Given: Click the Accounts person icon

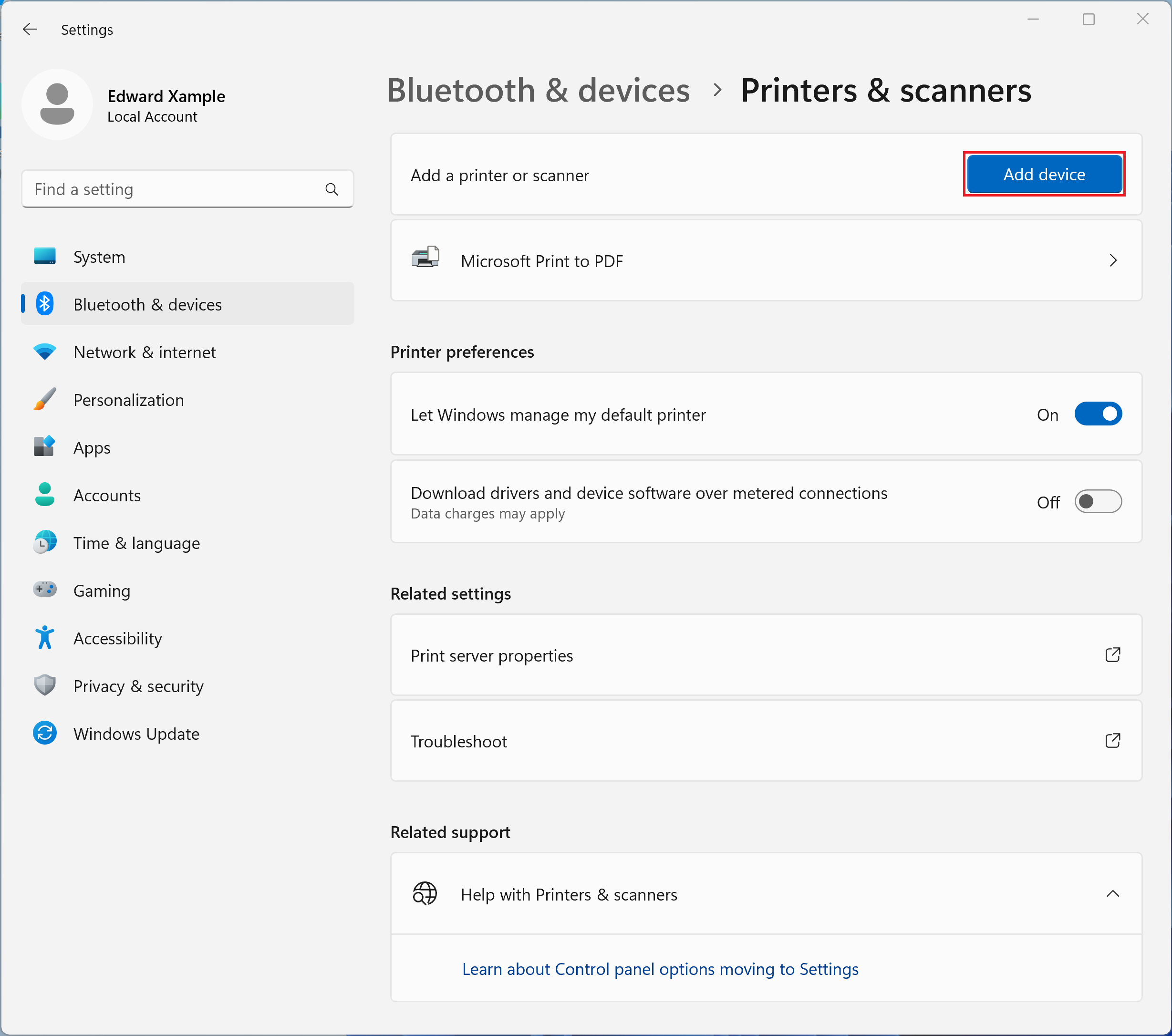Looking at the screenshot, I should click(x=45, y=494).
